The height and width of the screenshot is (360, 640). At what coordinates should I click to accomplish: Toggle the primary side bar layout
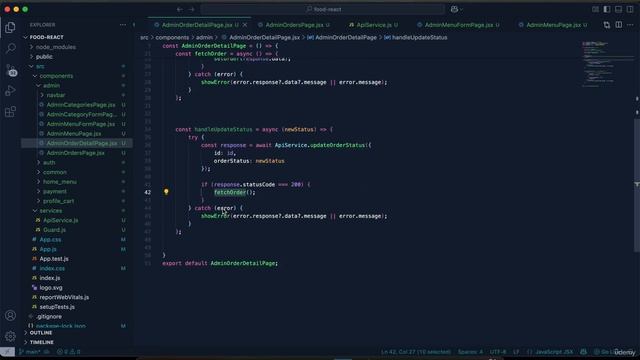(x=607, y=9)
